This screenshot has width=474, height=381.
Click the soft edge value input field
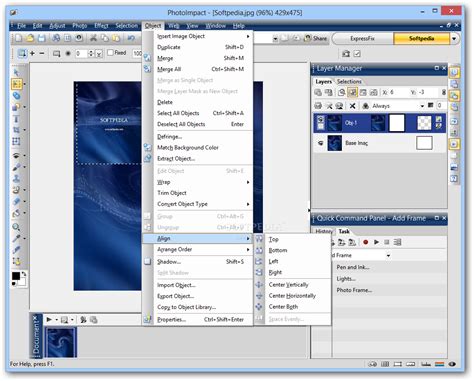81,53
